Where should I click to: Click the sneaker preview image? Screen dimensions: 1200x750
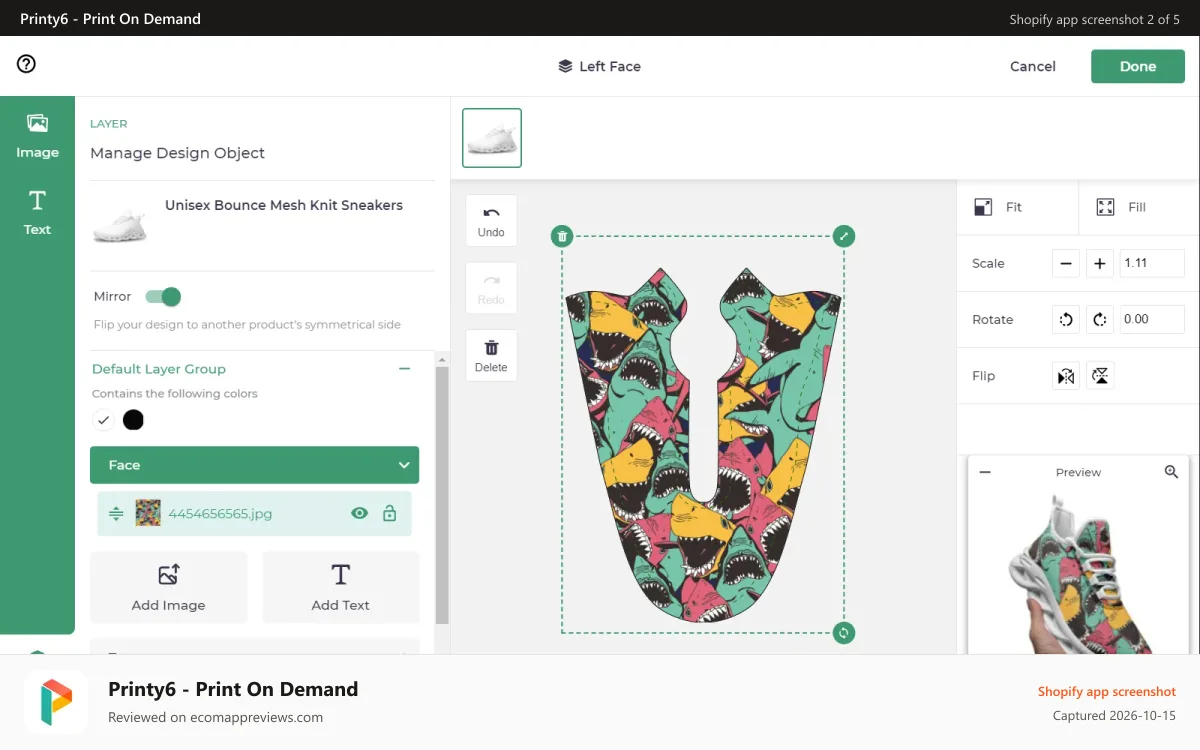tap(1081, 575)
